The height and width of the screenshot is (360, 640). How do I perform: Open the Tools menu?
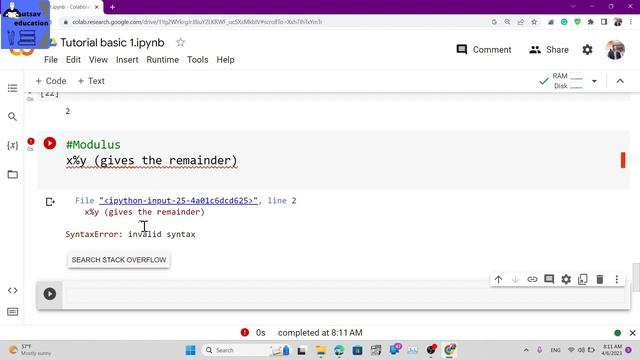198,60
